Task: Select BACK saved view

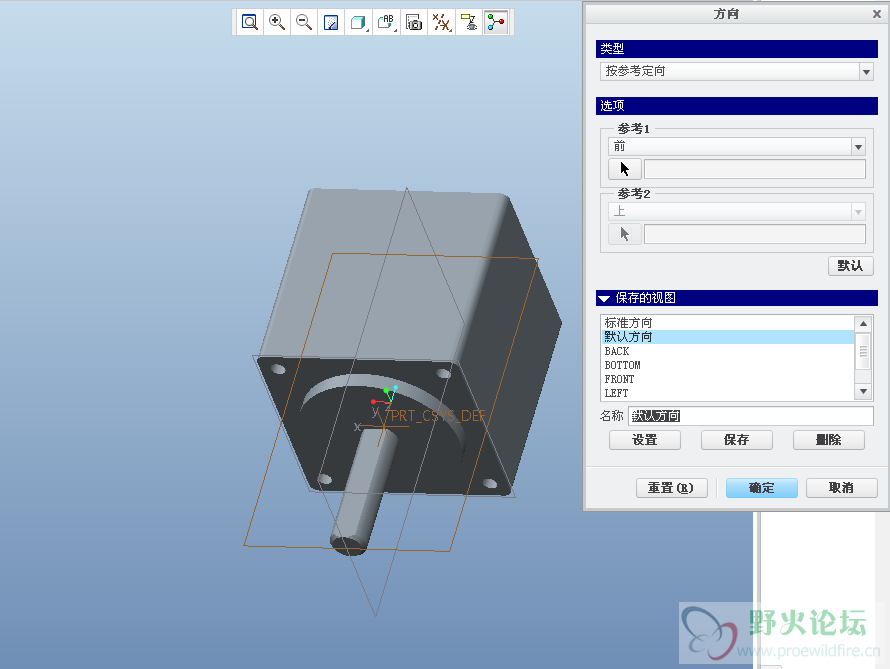Action: point(728,351)
